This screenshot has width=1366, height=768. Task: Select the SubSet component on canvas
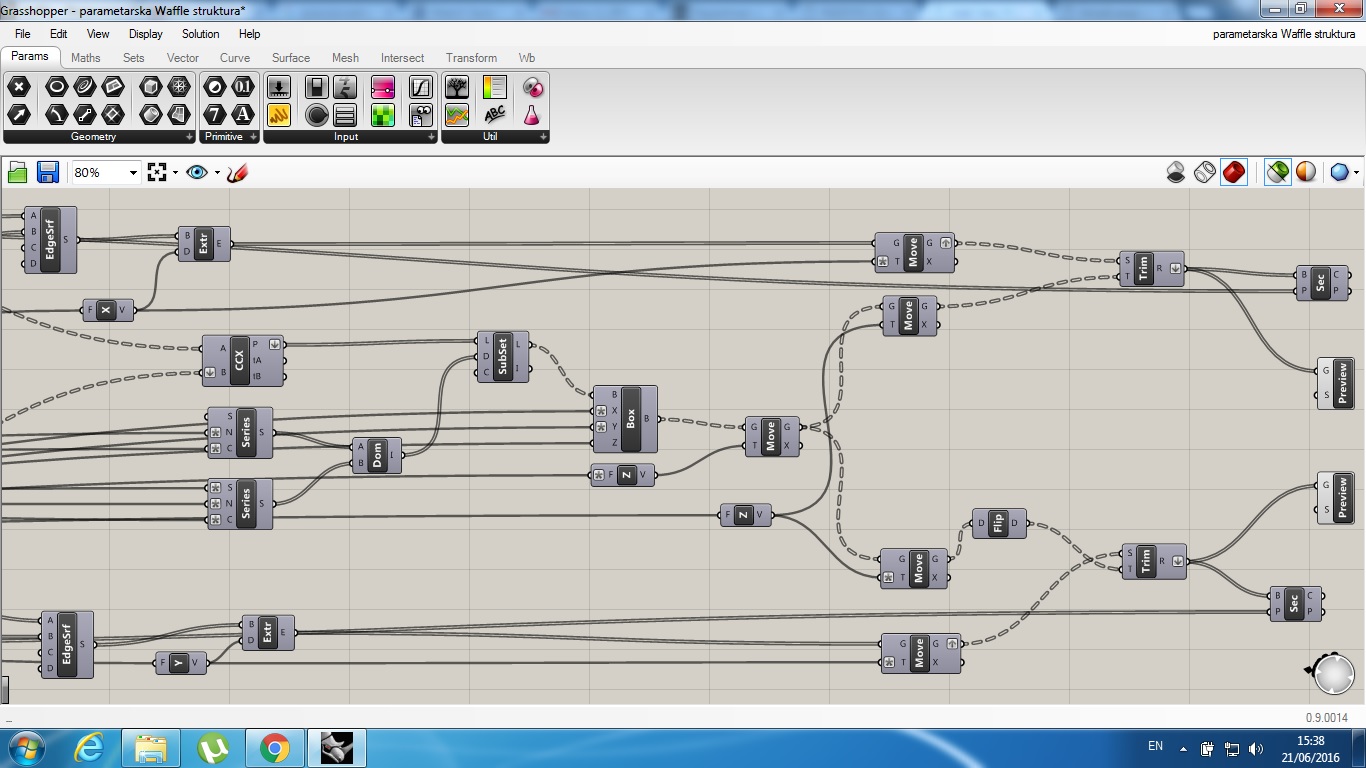coord(503,356)
